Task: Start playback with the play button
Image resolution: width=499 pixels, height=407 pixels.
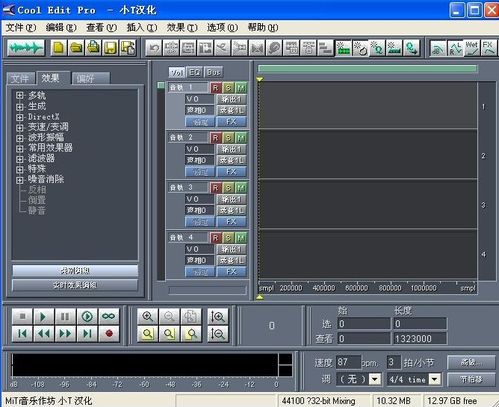Action: click(43, 316)
